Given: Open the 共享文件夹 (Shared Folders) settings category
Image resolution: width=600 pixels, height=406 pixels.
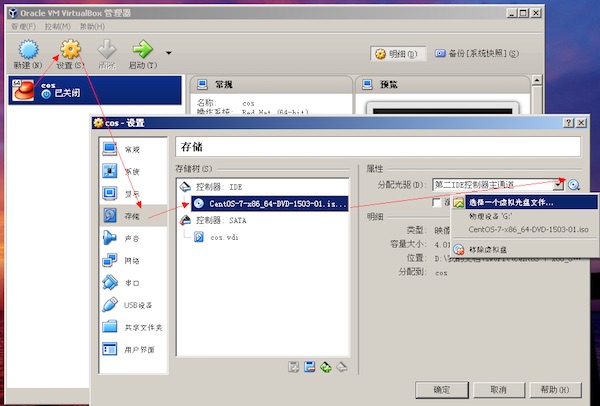Looking at the screenshot, I should pos(133,327).
